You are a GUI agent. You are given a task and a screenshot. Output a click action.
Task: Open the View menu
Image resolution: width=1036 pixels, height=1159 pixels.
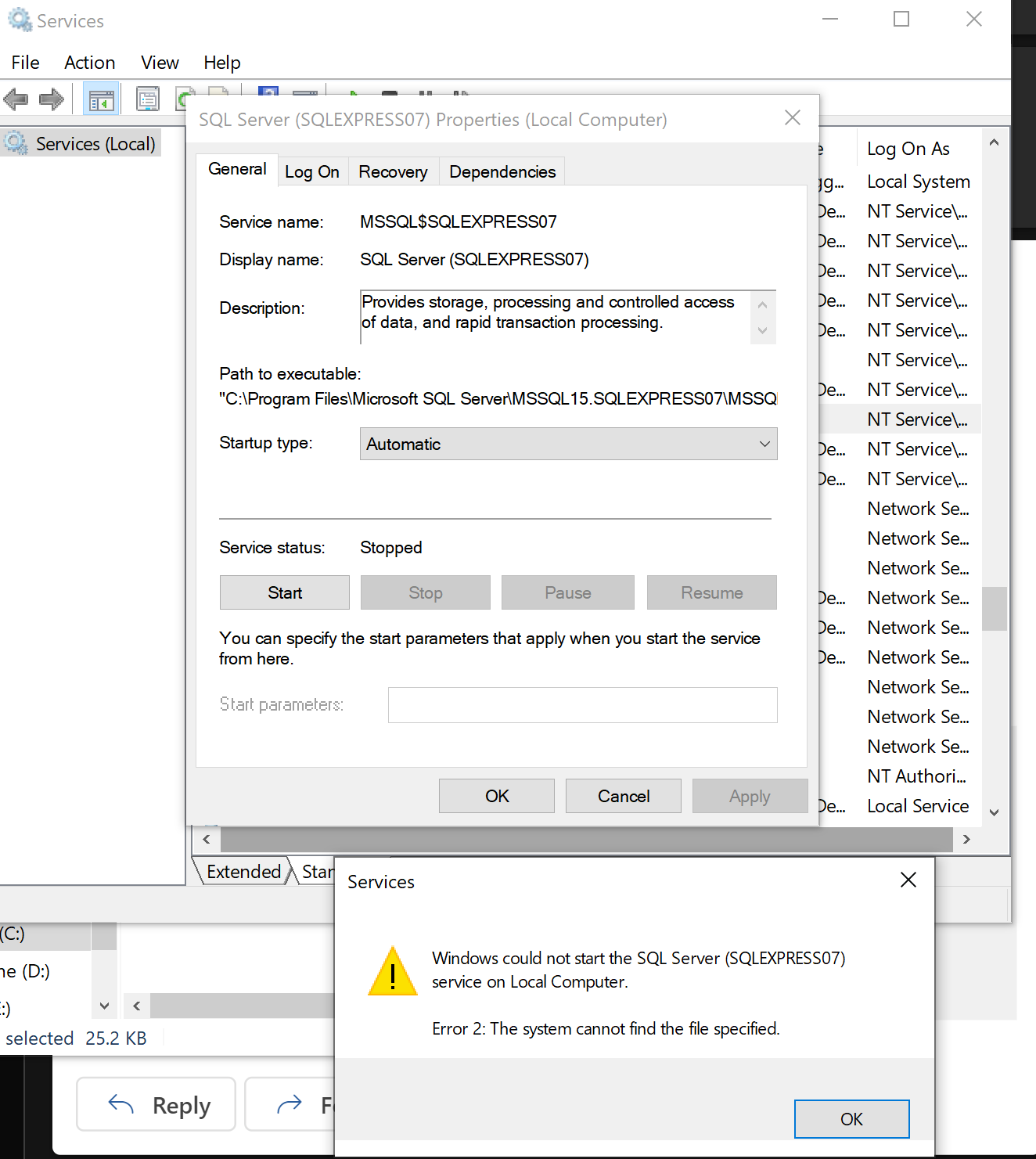tap(160, 63)
